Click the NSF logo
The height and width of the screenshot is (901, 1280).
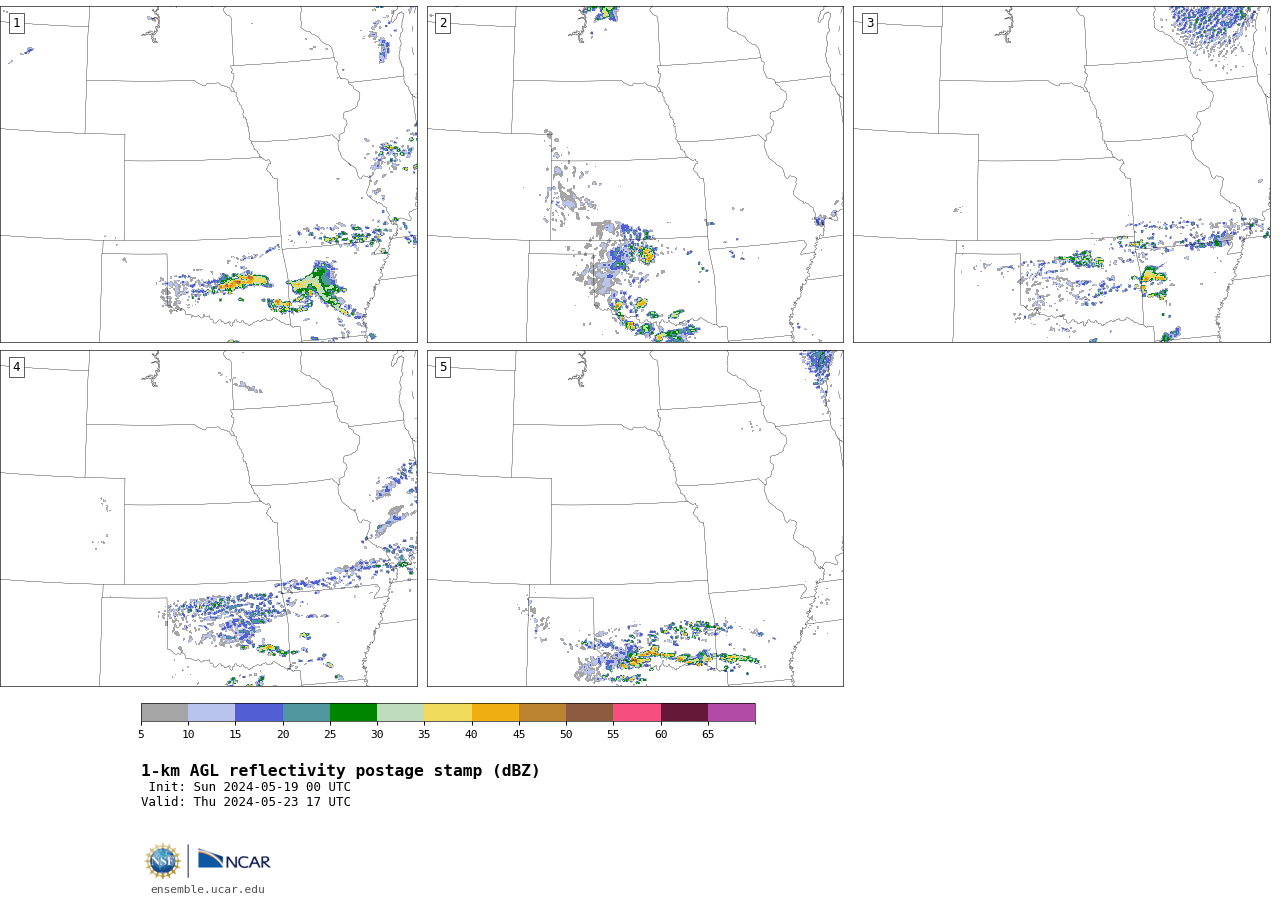click(163, 861)
